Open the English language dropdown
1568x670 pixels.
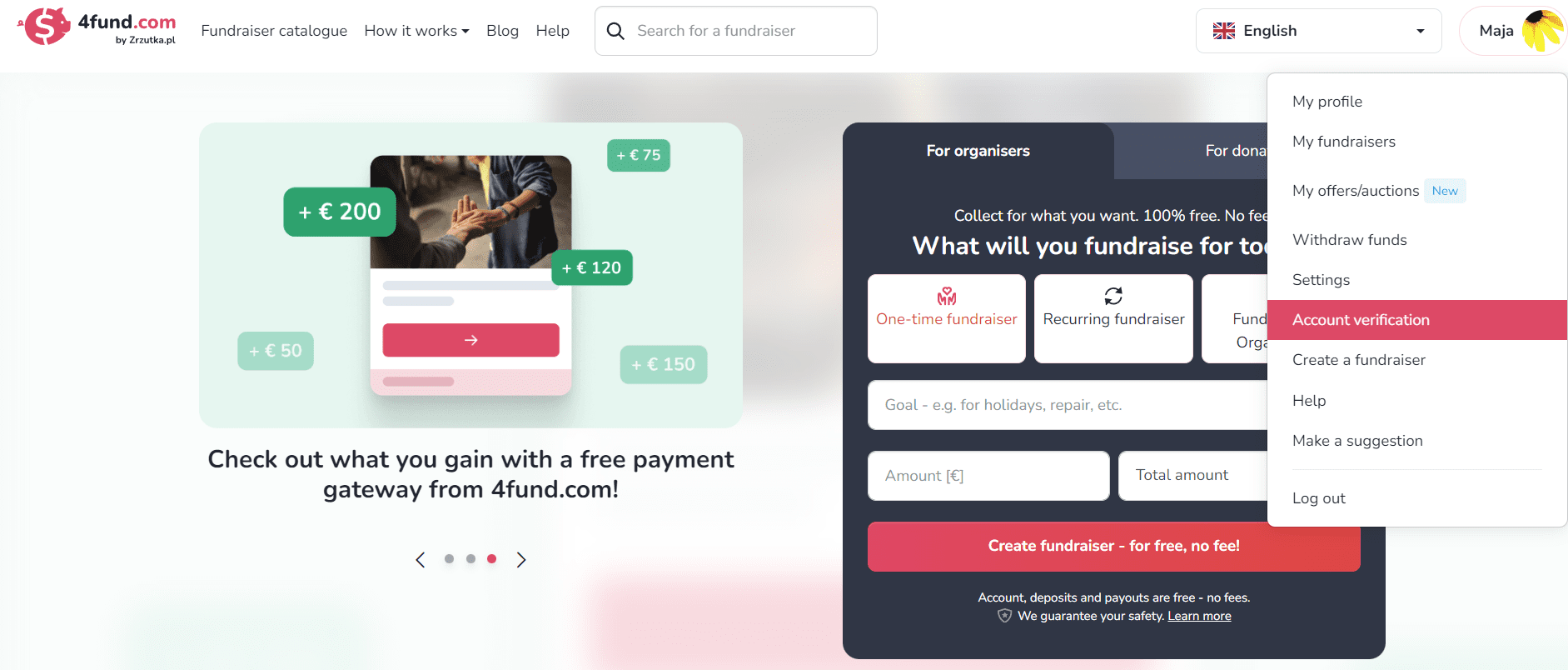point(1318,31)
